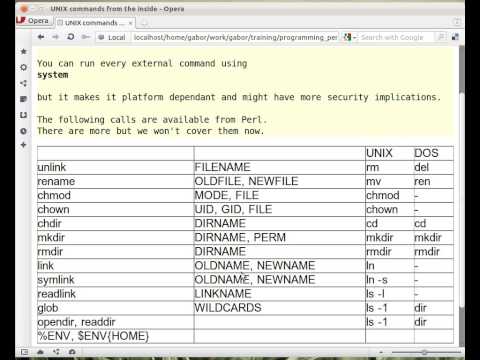The width and height of the screenshot is (480, 360).
Task: Click the '%ENV, $ENV{HOME}' cell
Action: [x=115, y=336]
